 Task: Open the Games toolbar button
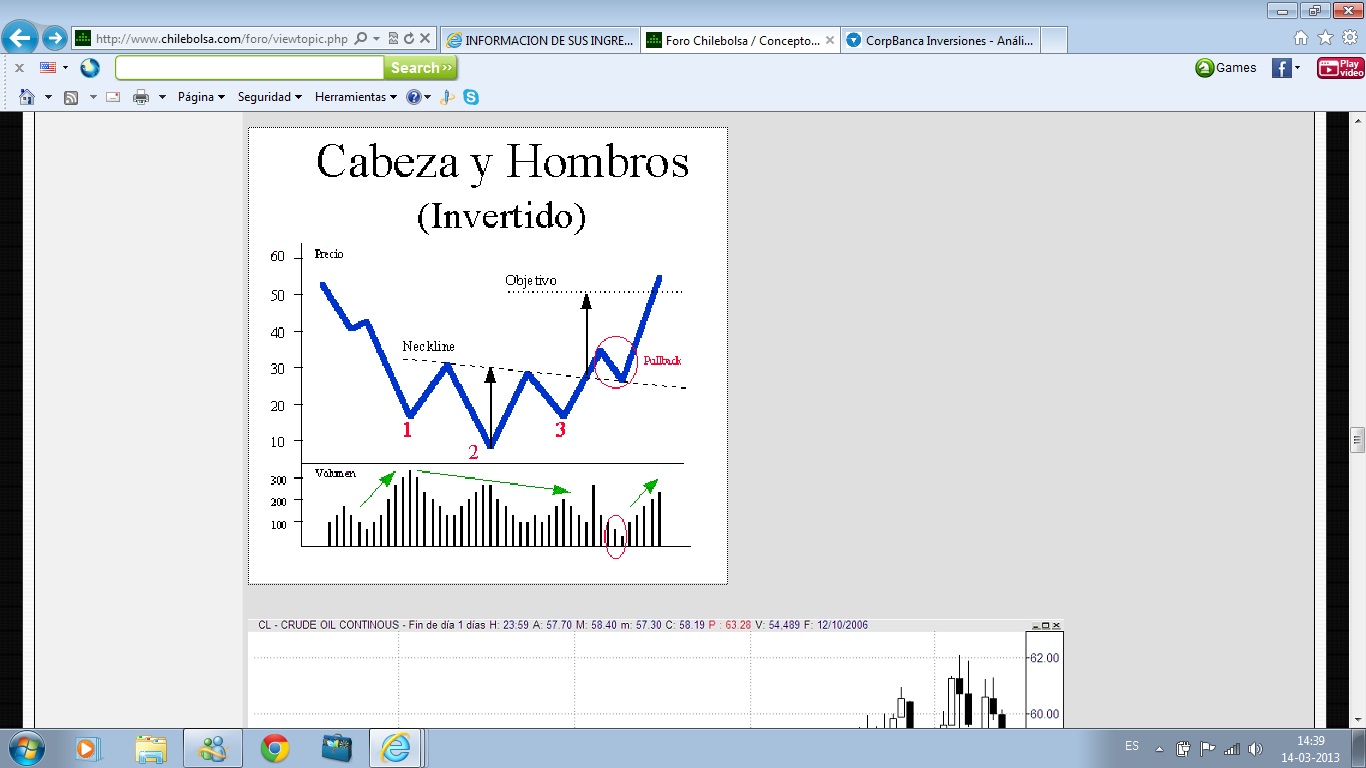click(x=1226, y=68)
